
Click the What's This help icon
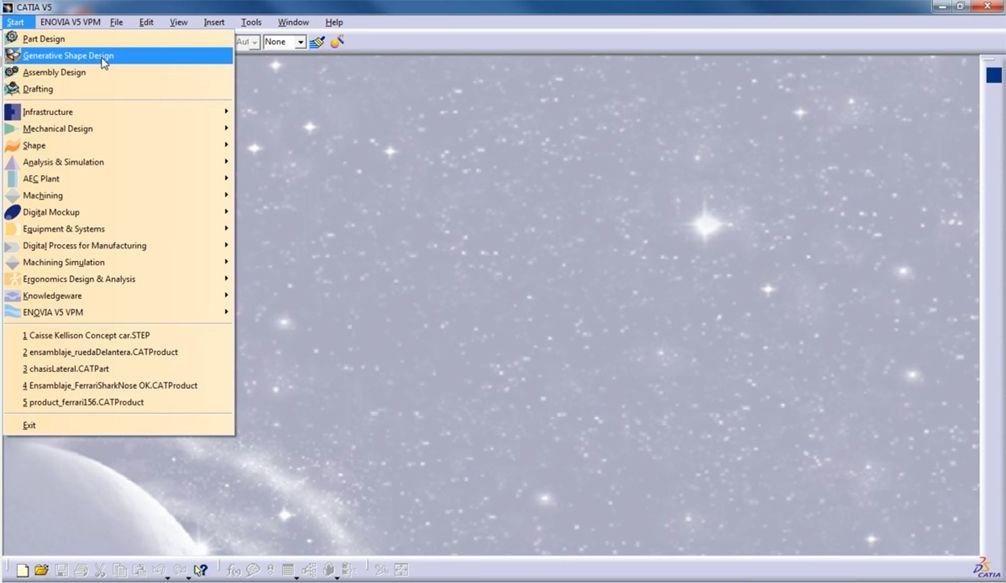coord(200,570)
